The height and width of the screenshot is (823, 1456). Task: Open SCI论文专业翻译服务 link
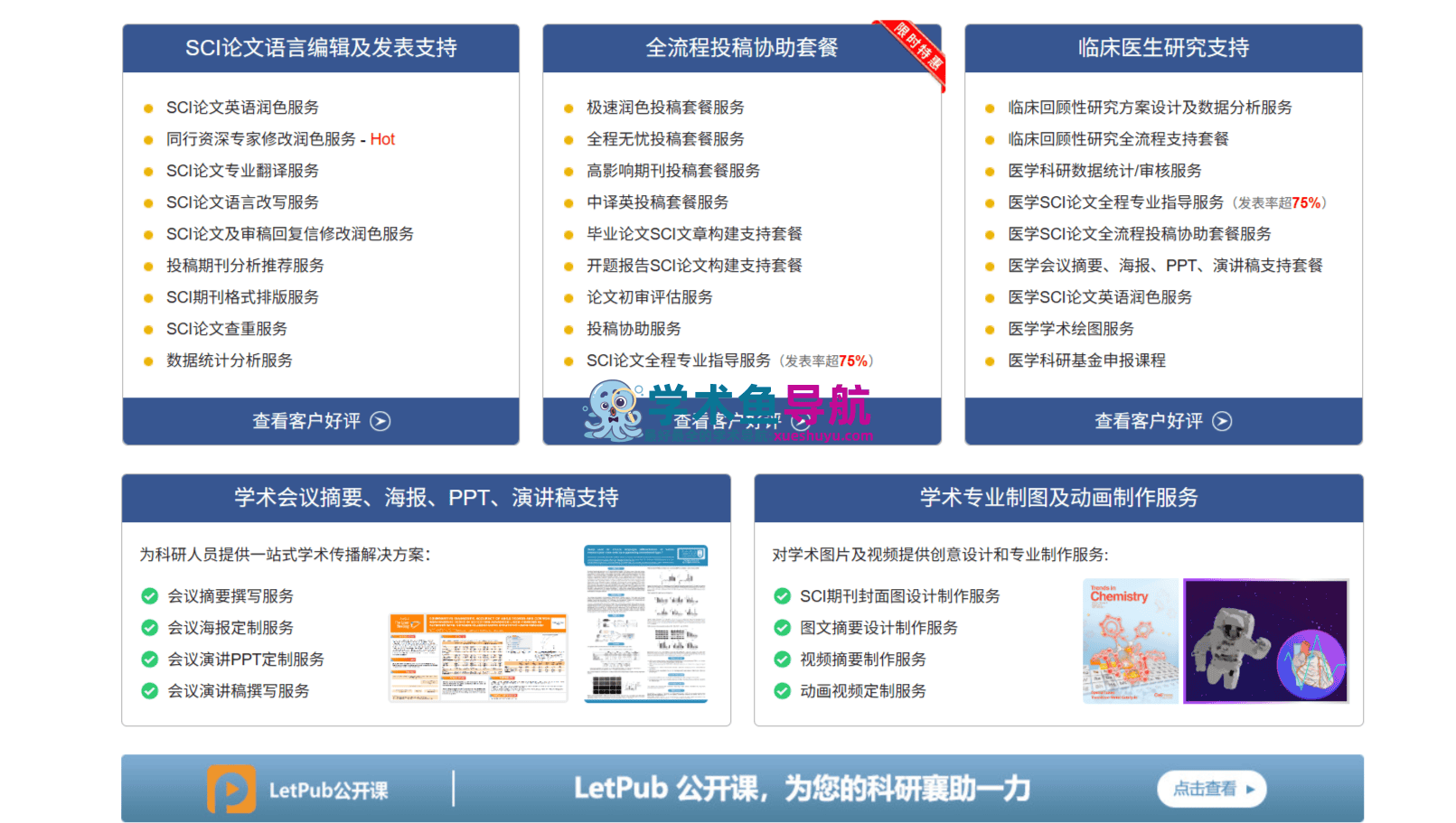[x=242, y=171]
